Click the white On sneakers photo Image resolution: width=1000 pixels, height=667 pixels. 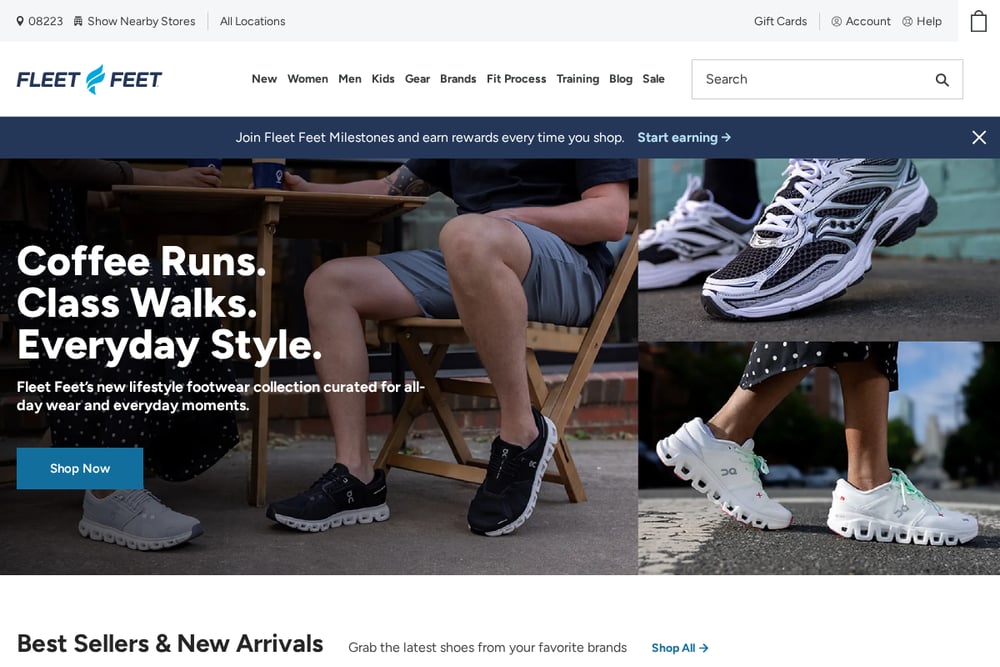[x=819, y=458]
